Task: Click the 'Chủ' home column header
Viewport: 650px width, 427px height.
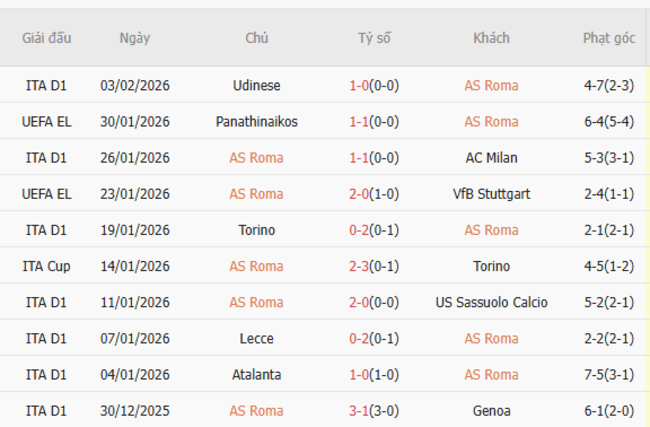Action: pyautogui.click(x=256, y=38)
